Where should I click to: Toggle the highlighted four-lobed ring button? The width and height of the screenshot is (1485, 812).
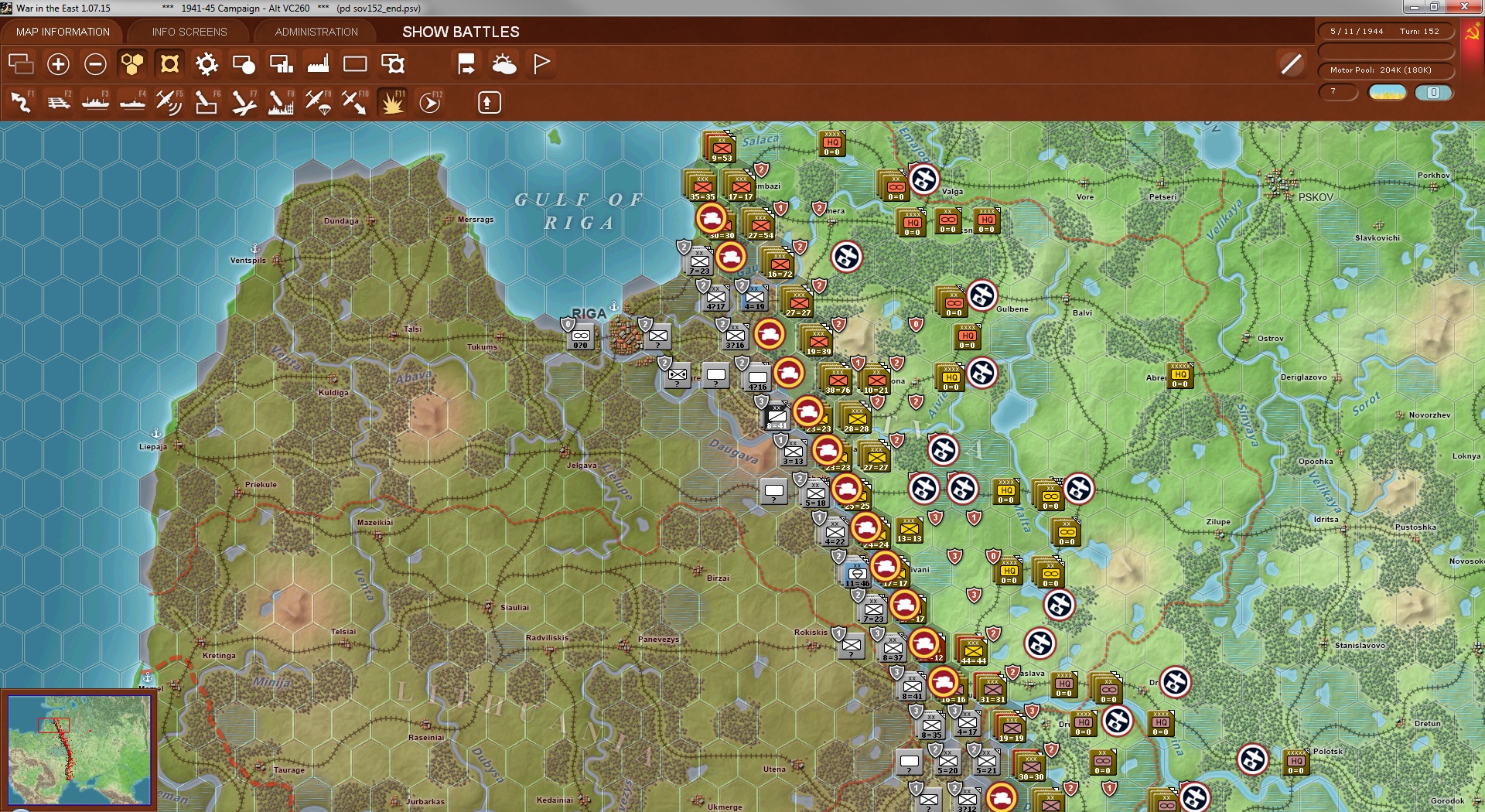tap(169, 64)
